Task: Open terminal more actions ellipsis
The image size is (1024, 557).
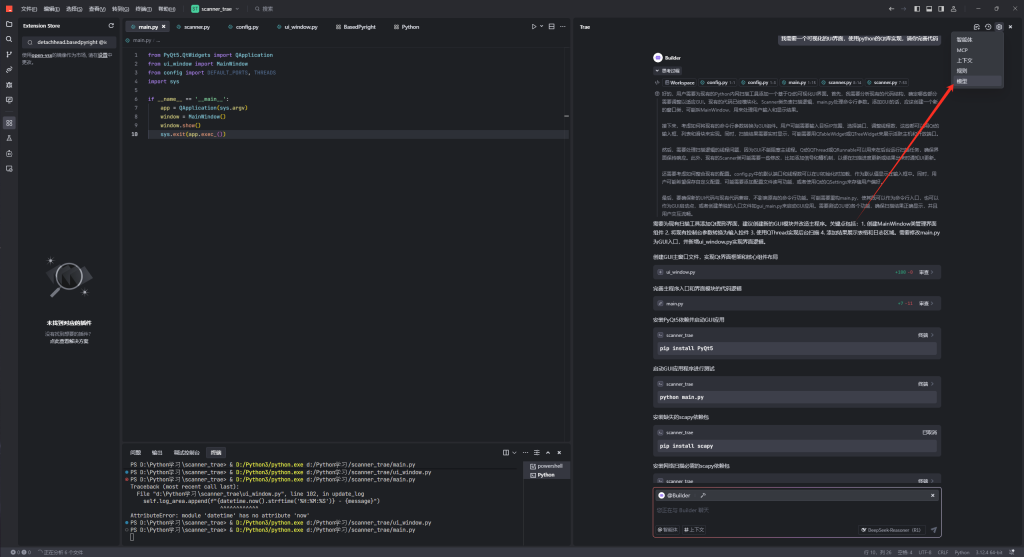Action: [525, 453]
